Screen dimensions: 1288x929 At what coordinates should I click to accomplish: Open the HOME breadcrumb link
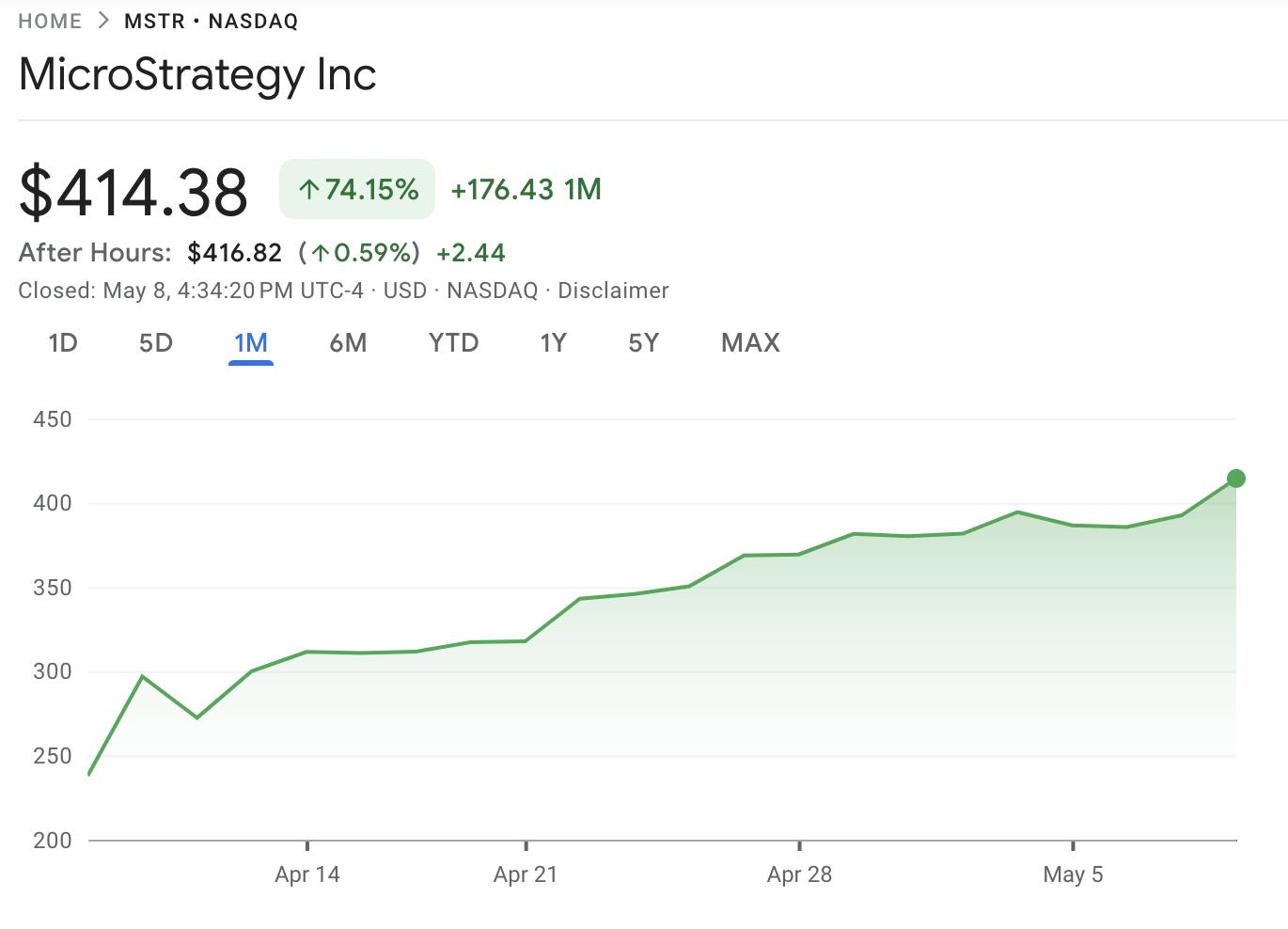48,20
